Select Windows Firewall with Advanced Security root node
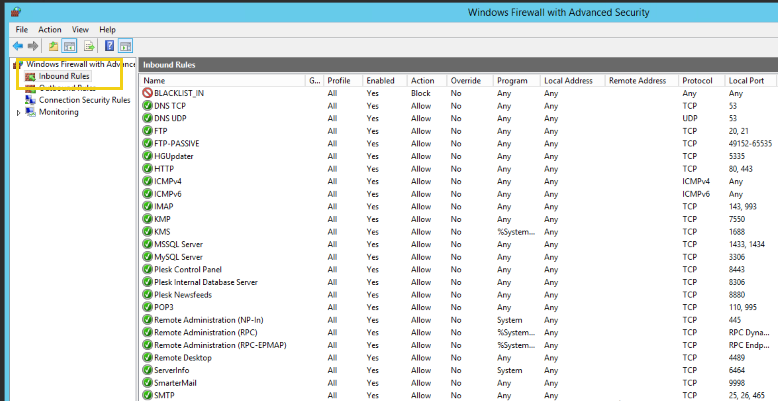Screen dimensions: 778x401 tap(80, 64)
